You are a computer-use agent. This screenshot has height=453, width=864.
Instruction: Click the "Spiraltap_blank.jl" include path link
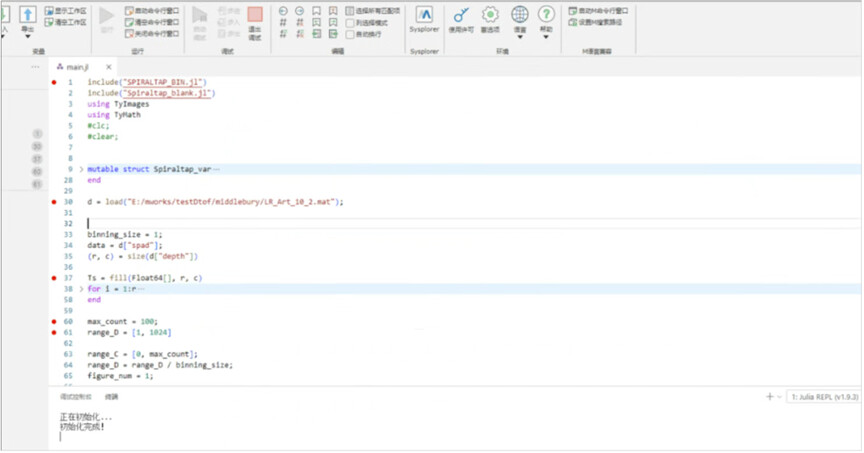167,93
